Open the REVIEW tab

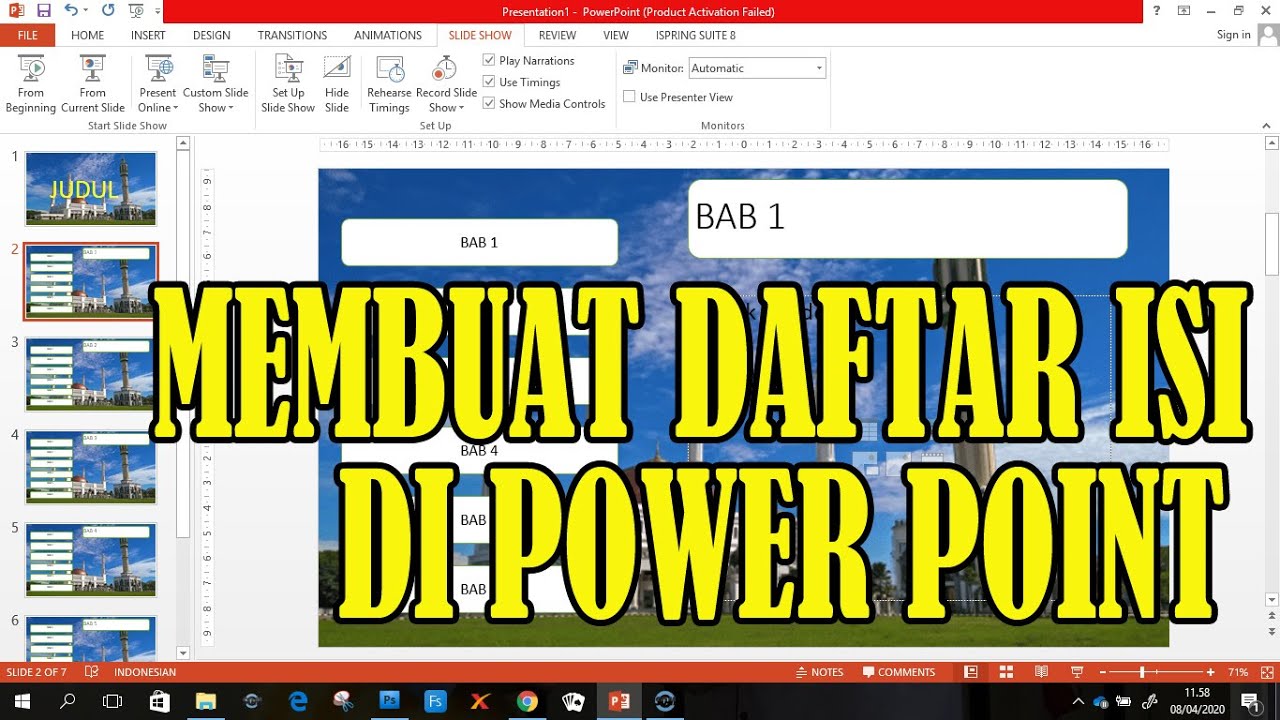pos(557,35)
